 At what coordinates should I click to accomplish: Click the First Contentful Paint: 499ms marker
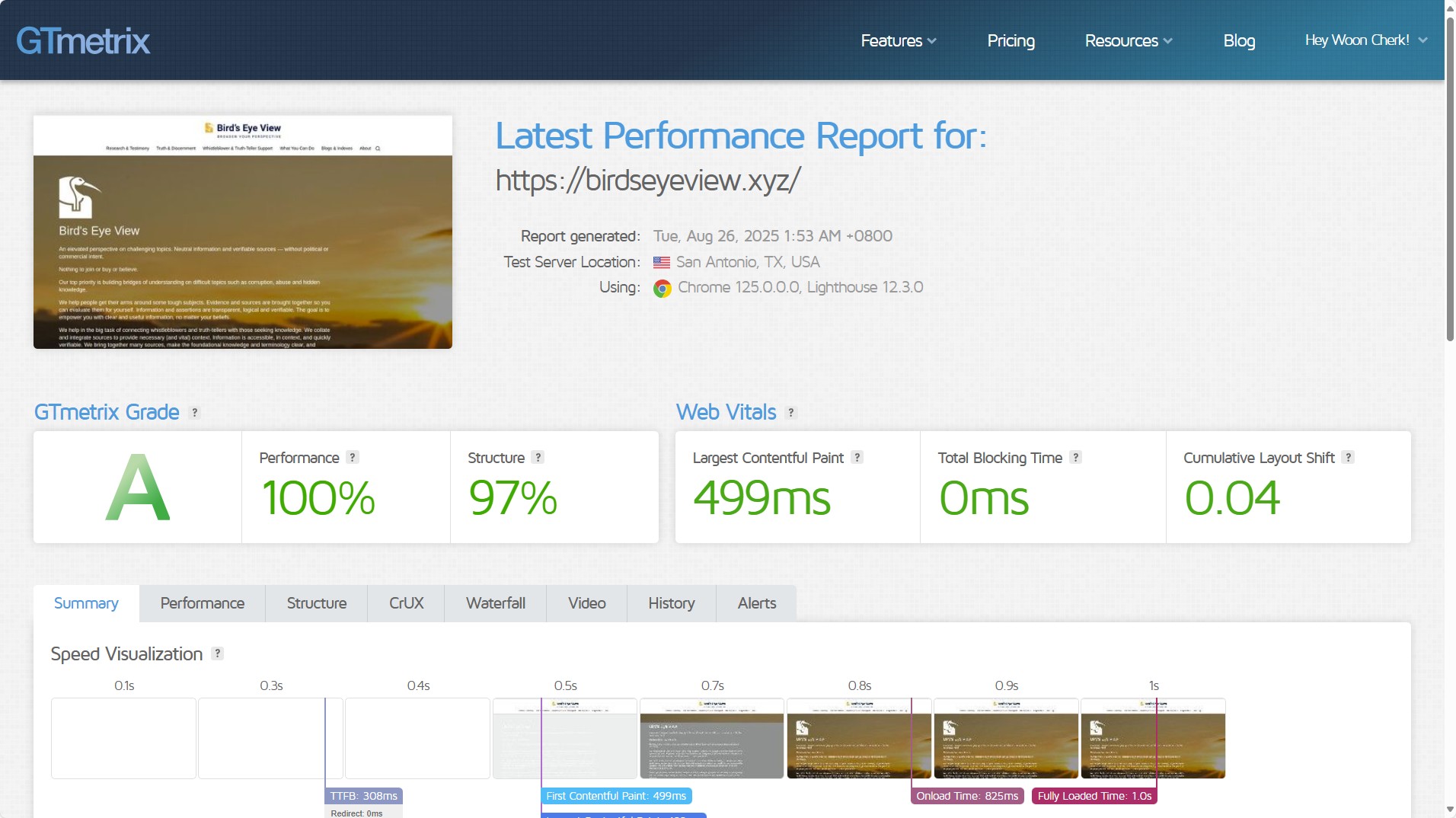tap(616, 796)
